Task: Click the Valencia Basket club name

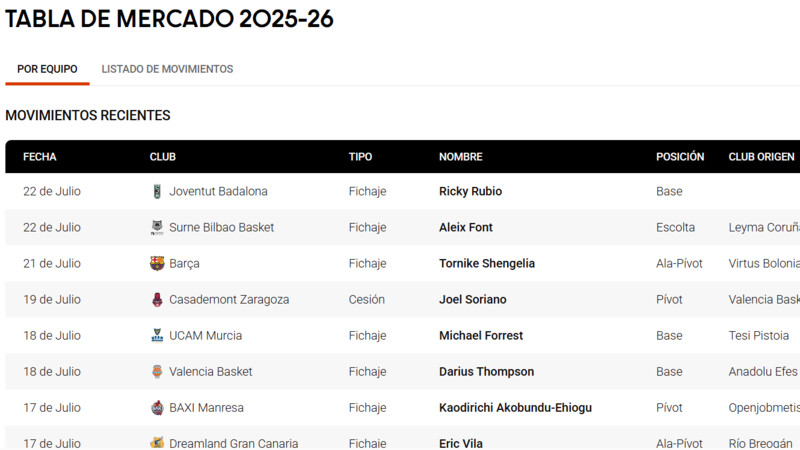Action: click(x=211, y=371)
